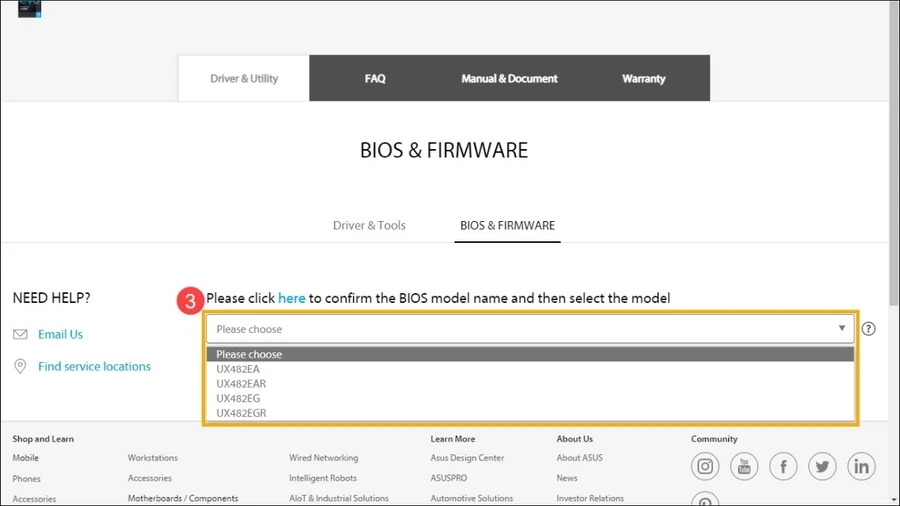Image resolution: width=900 pixels, height=506 pixels.
Task: Visit ASUSPRO footer link
Action: click(449, 478)
